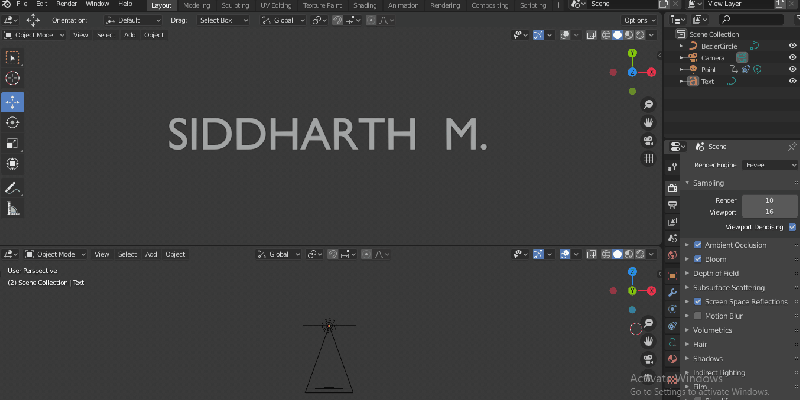Click the pin icon in properties header
Image resolution: width=800 pixels, height=400 pixels.
click(792, 146)
